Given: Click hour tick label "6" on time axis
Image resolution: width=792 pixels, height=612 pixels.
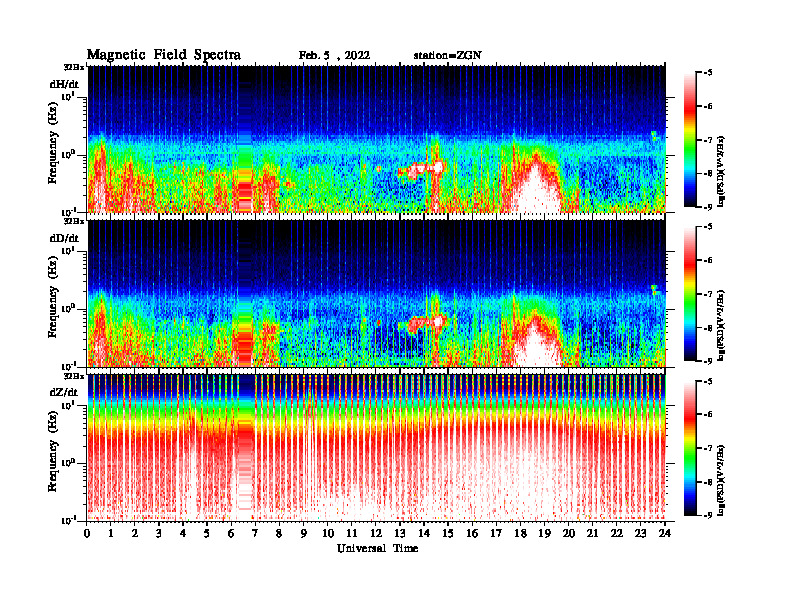Looking at the screenshot, I should tap(231, 534).
